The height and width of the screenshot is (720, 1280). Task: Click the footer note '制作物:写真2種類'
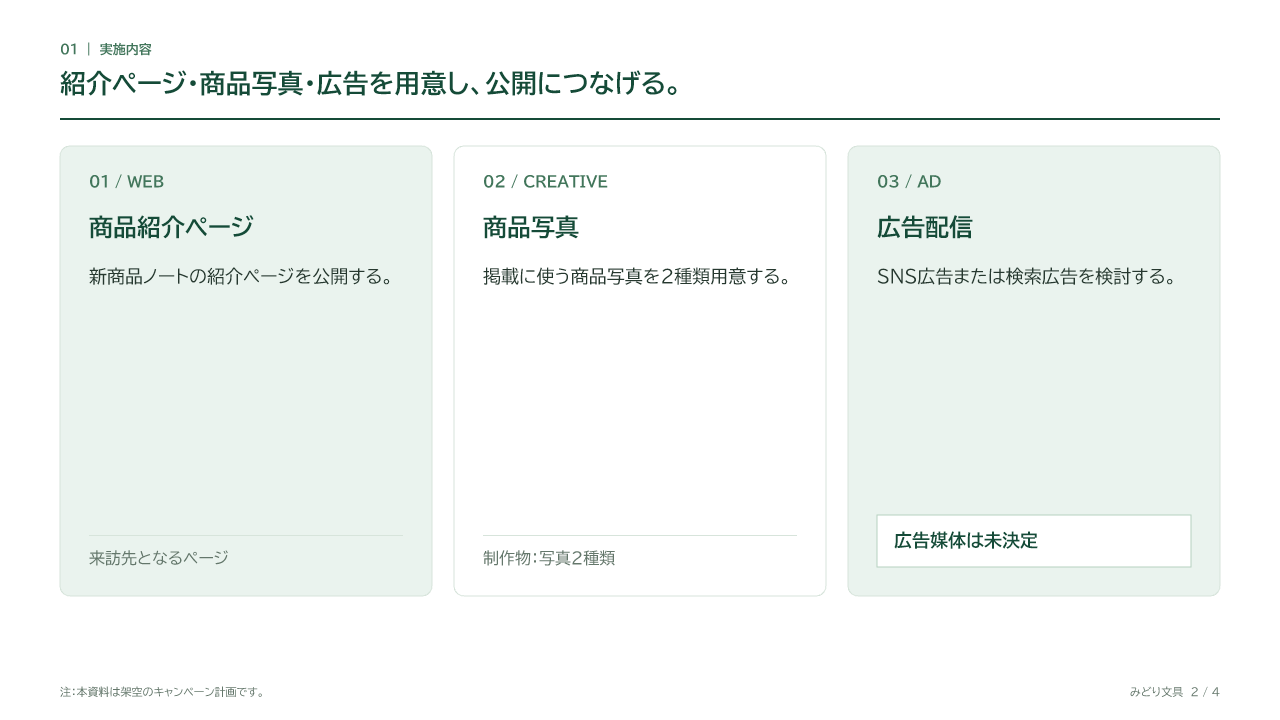pyautogui.click(x=549, y=558)
